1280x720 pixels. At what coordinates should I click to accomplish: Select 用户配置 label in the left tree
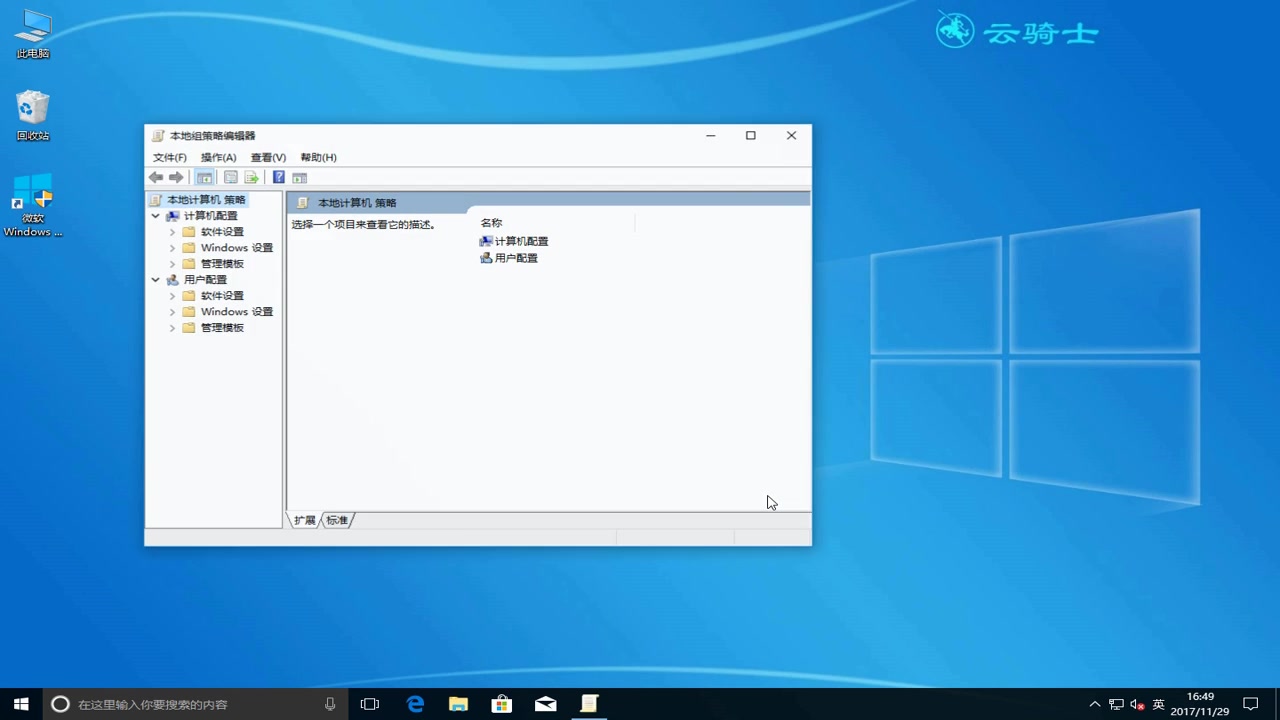(x=205, y=280)
